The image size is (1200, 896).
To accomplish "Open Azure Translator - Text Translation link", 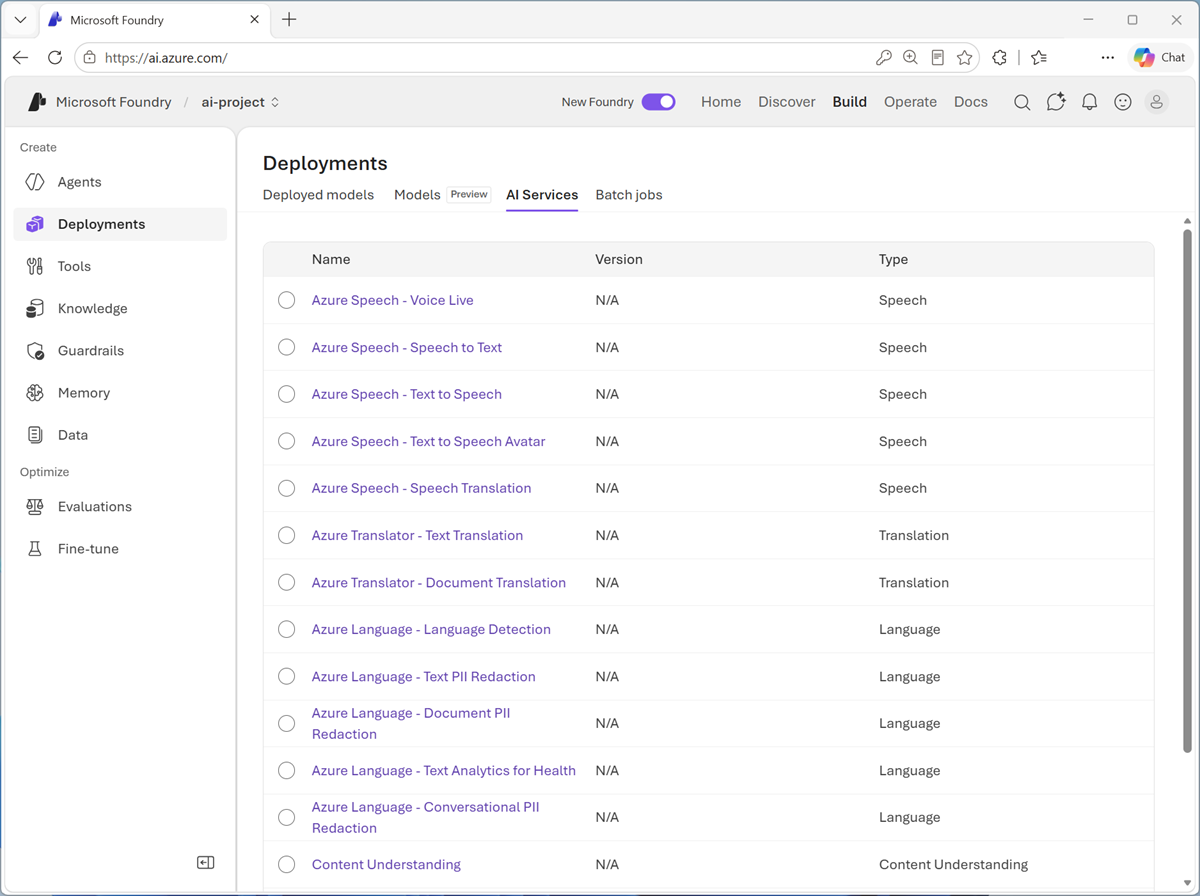I will coord(417,535).
